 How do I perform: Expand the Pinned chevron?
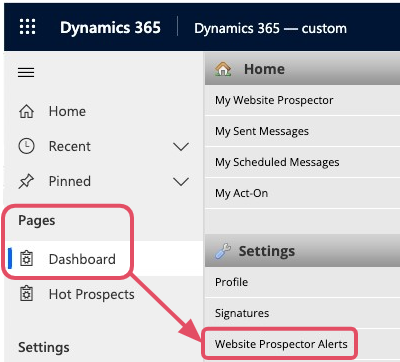(181, 182)
